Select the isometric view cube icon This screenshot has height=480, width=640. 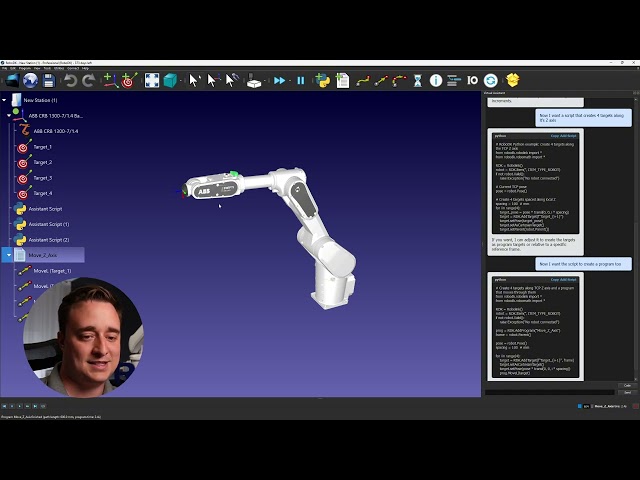pyautogui.click(x=170, y=80)
